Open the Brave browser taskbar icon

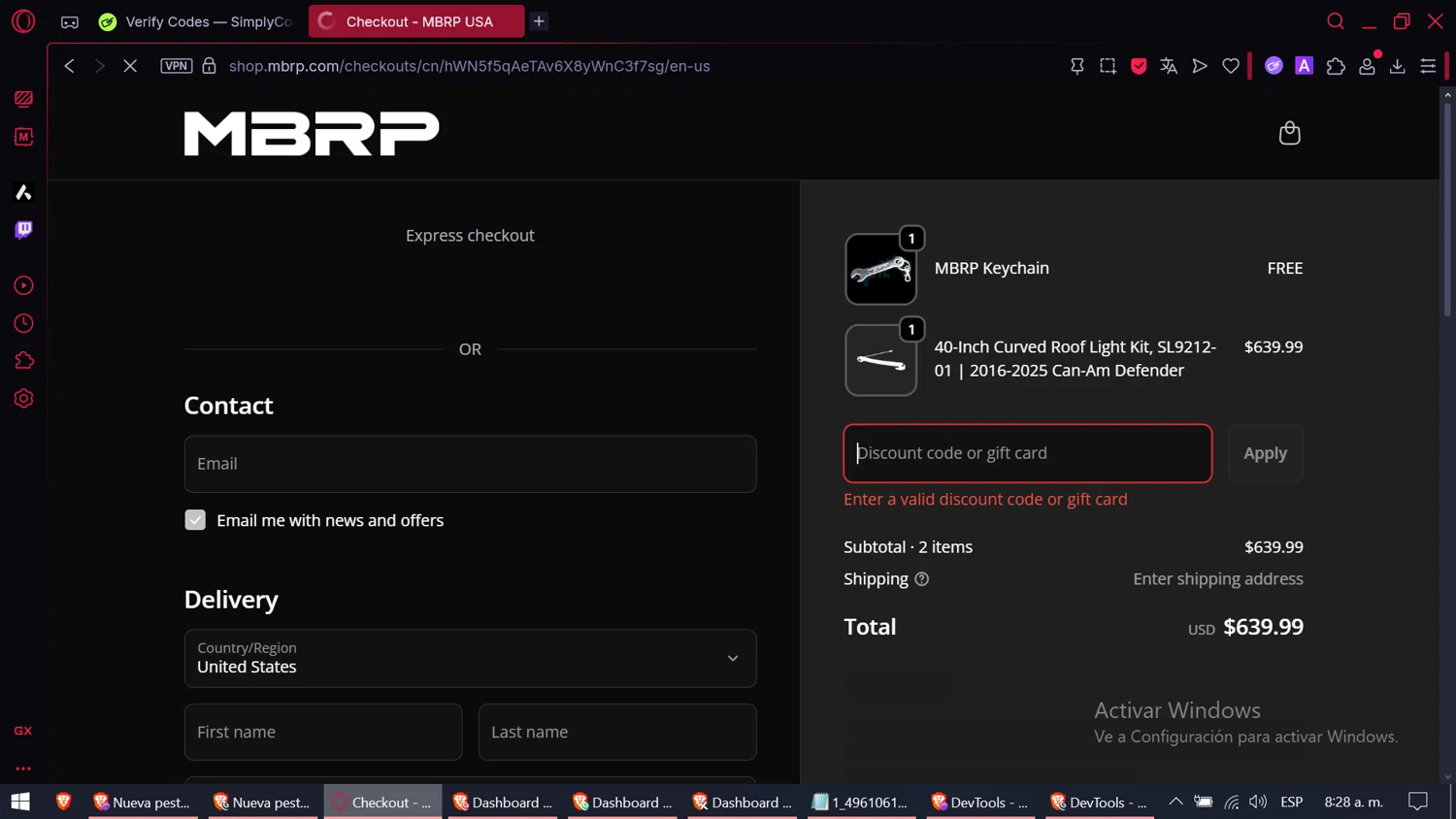coord(63,802)
